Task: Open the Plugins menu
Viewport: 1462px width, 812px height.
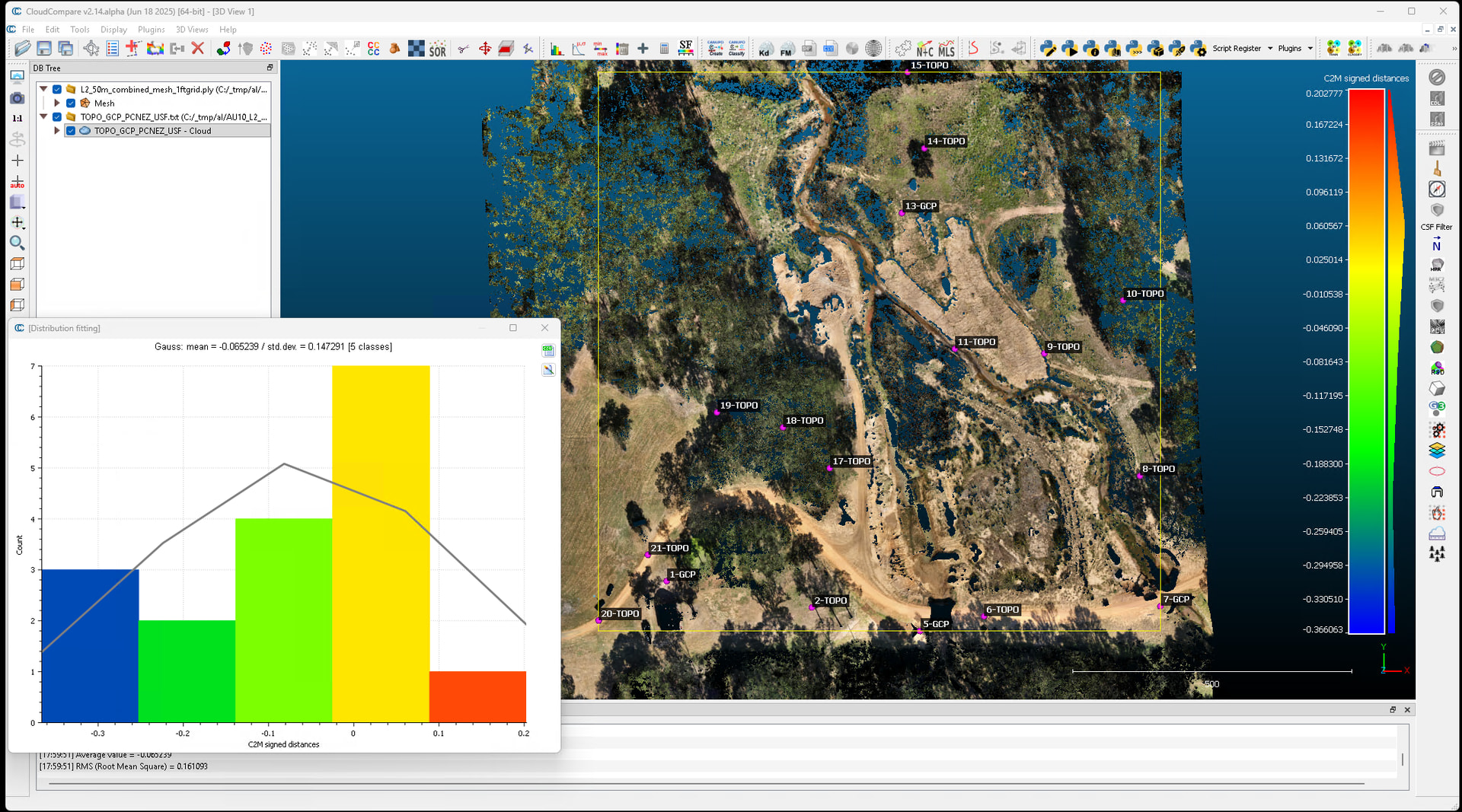Action: pyautogui.click(x=152, y=30)
